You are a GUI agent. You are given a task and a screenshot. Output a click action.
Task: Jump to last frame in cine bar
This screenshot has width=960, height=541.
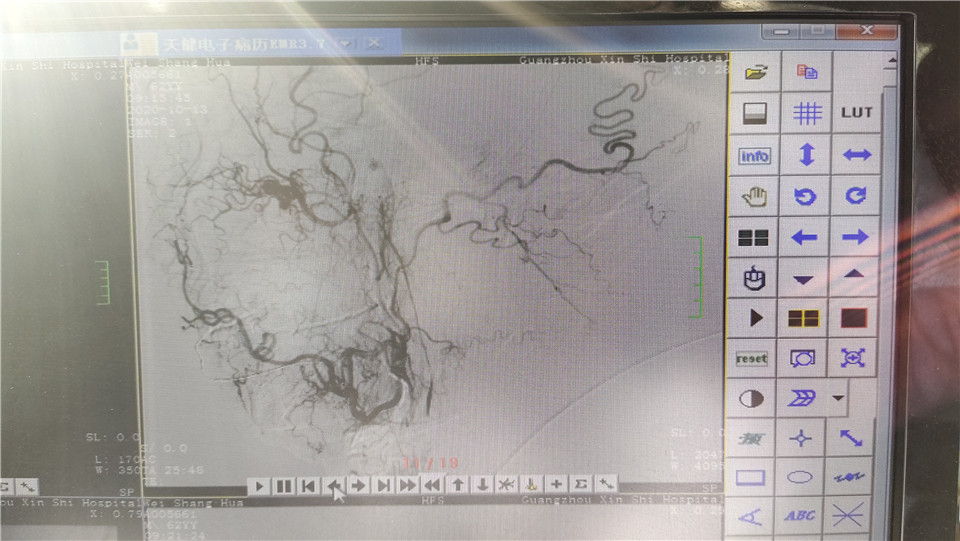384,486
